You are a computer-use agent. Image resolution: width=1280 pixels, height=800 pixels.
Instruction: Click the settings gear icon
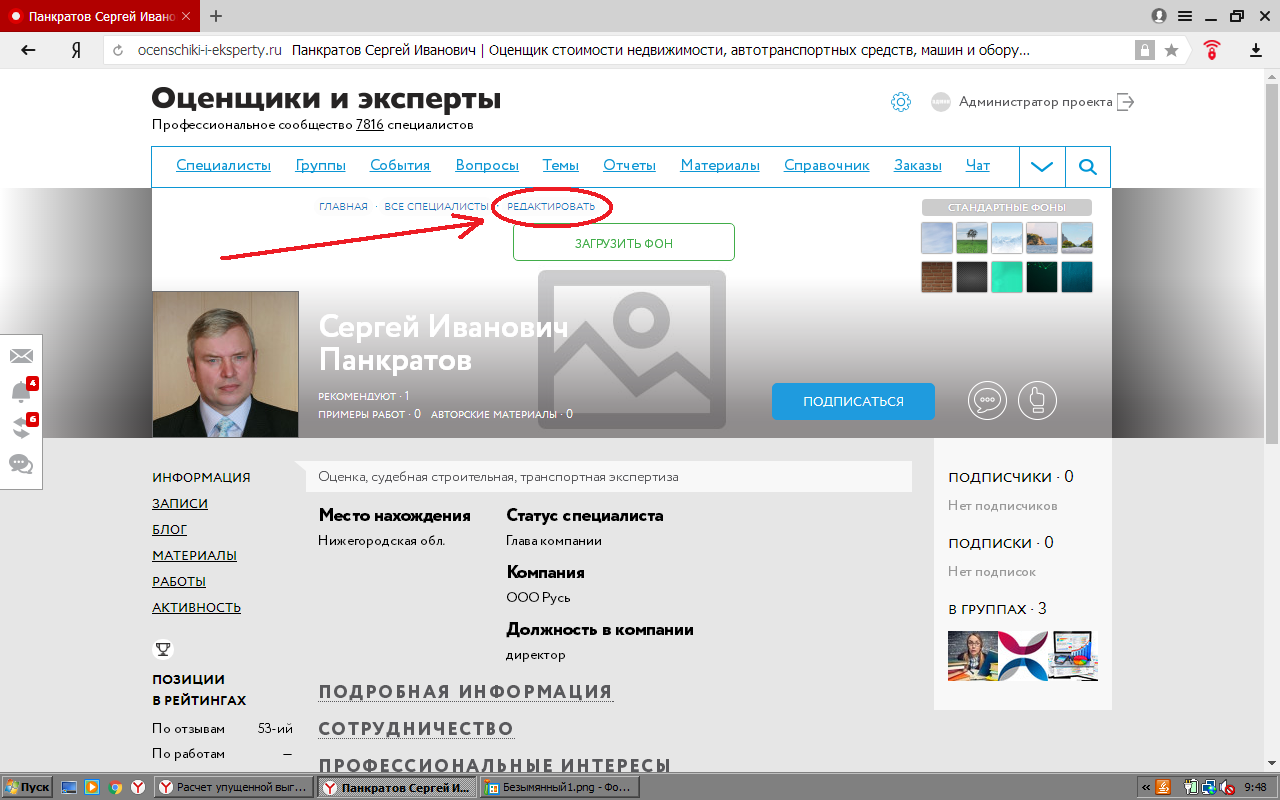(901, 102)
